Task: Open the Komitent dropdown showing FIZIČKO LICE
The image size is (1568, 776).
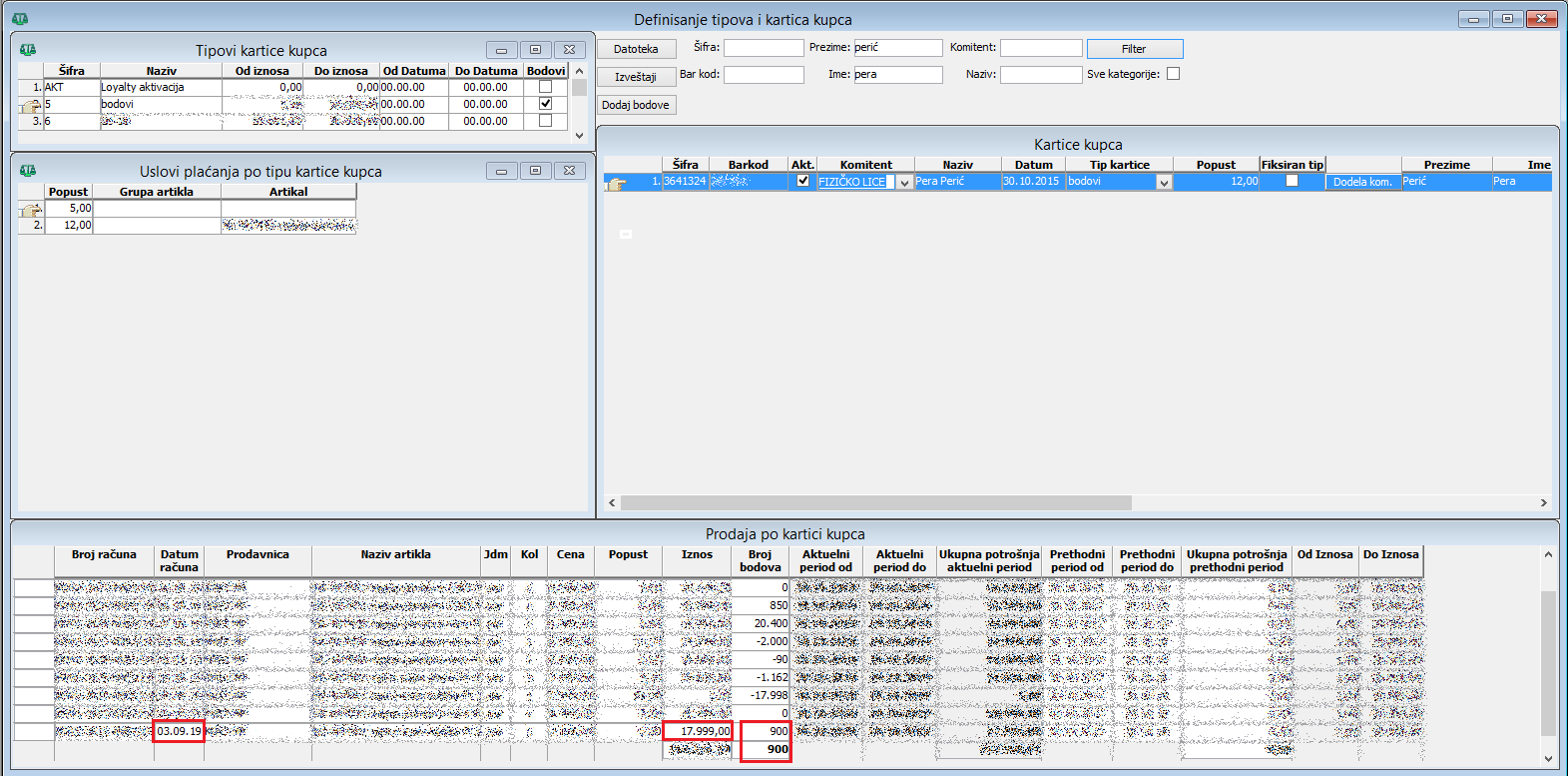Action: [904, 183]
